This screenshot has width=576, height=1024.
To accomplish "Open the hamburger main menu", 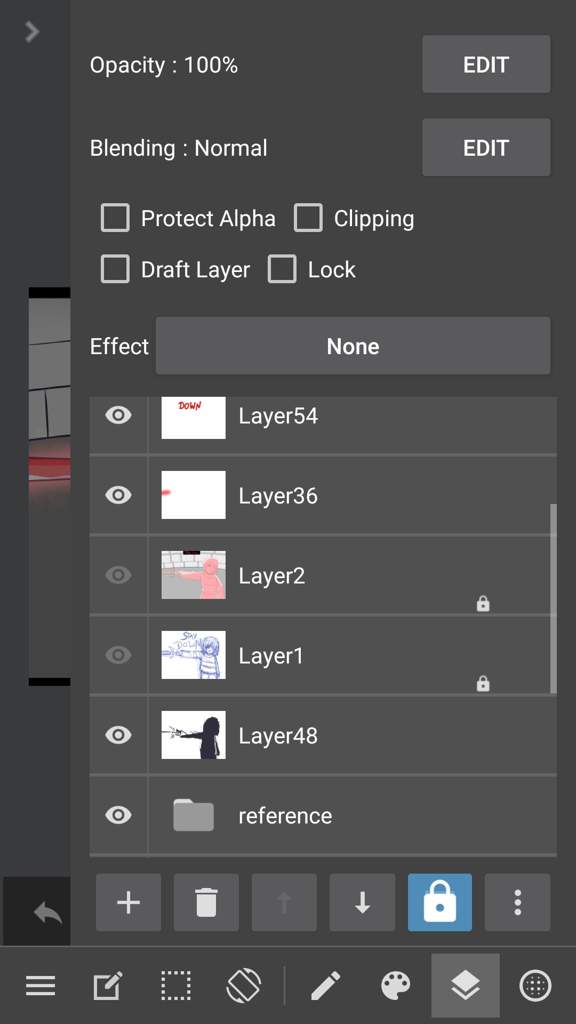I will tap(40, 985).
